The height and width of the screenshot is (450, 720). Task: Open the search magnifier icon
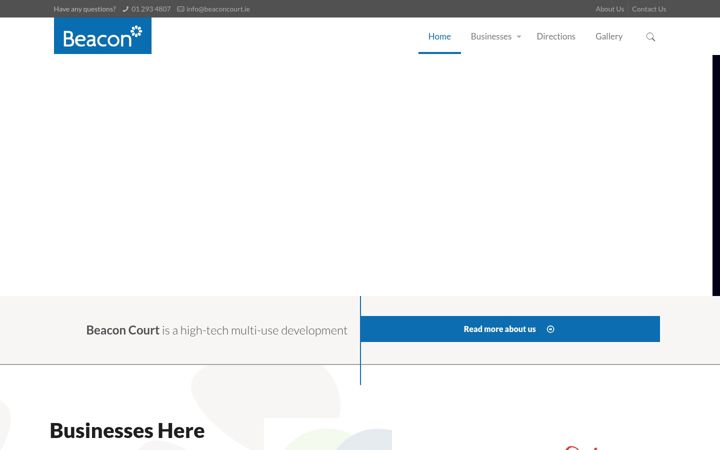(x=650, y=37)
